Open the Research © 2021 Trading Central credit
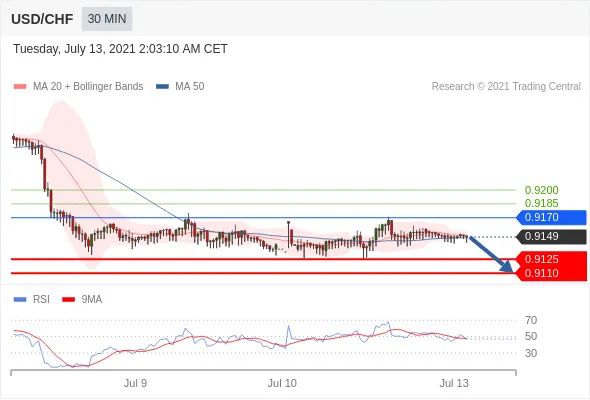The height and width of the screenshot is (400, 590). point(506,87)
